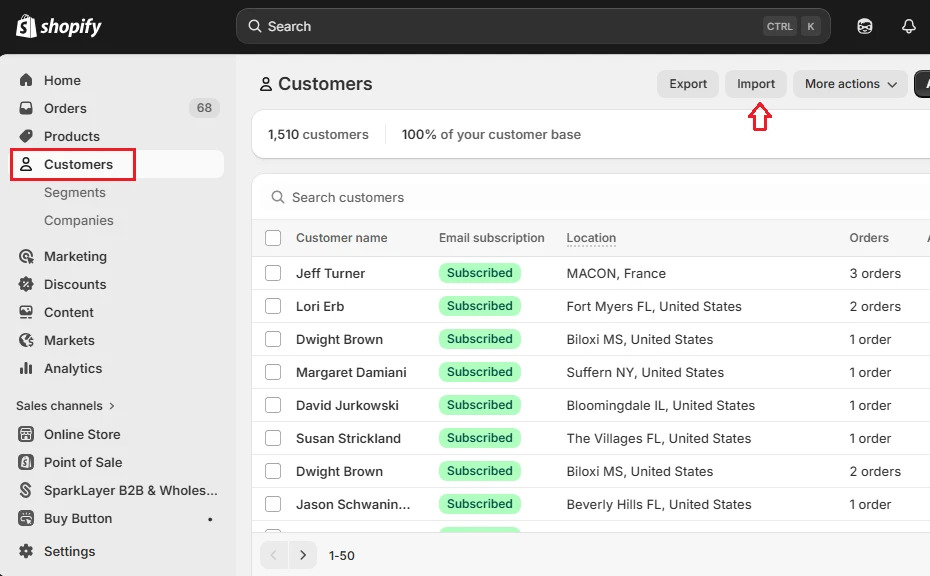Image resolution: width=930 pixels, height=576 pixels.
Task: Expand the Sales channels section
Action: pos(64,405)
